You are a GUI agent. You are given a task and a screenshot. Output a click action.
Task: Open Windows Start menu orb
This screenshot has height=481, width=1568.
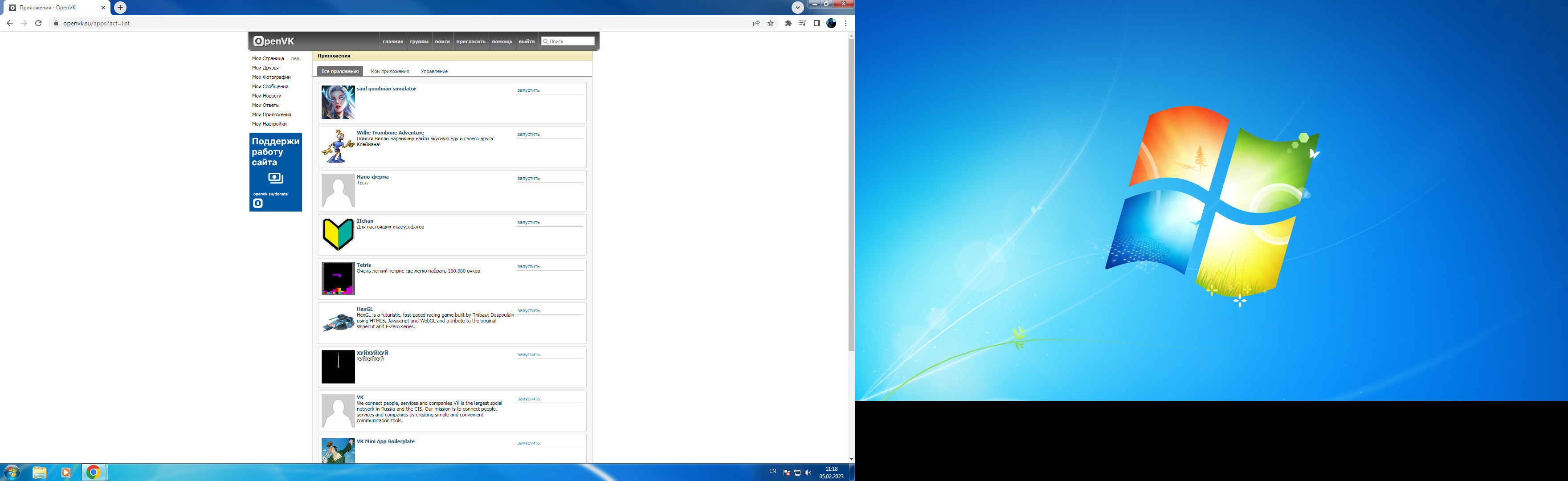tap(12, 472)
